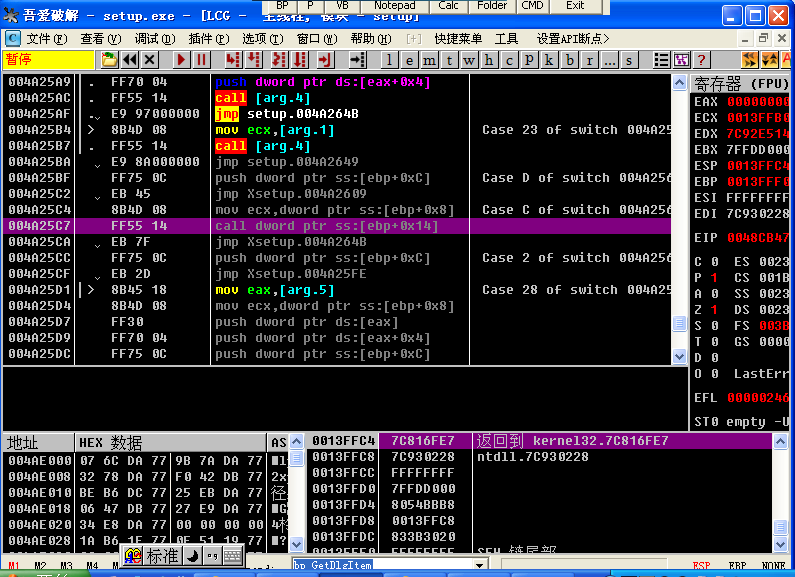The width and height of the screenshot is (795, 577).
Task: Open the 文件(F) menu
Action: [x=46, y=39]
